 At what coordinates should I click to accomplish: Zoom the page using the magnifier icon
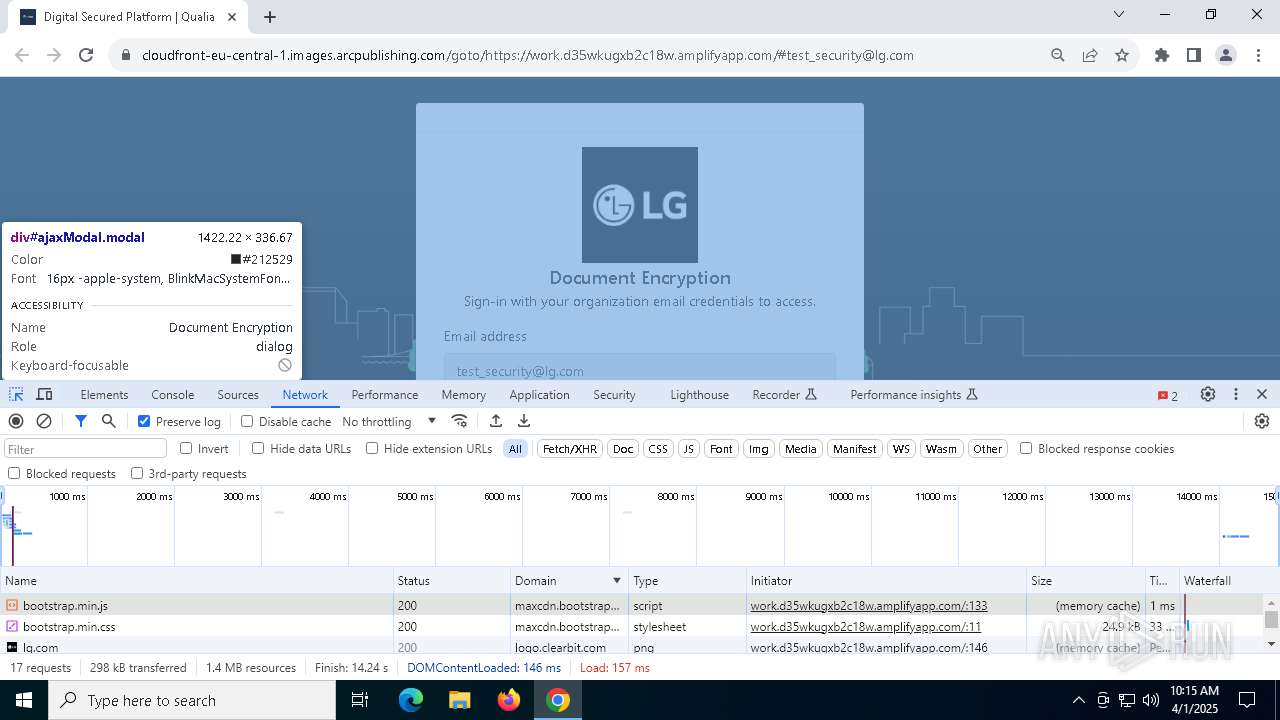point(1058,55)
